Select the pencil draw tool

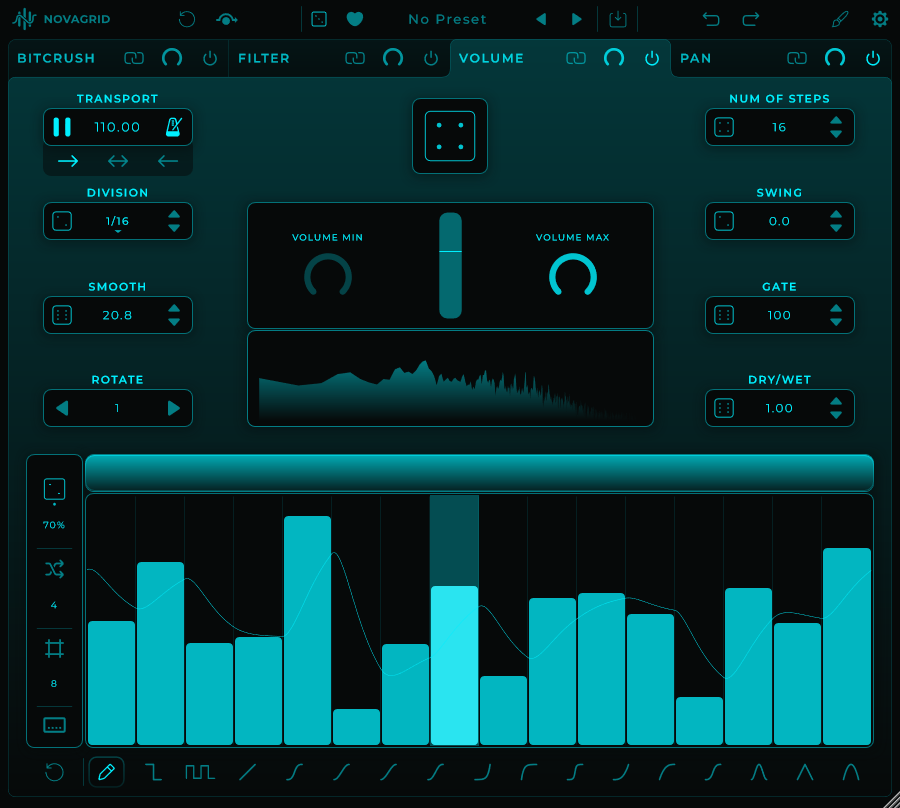107,772
